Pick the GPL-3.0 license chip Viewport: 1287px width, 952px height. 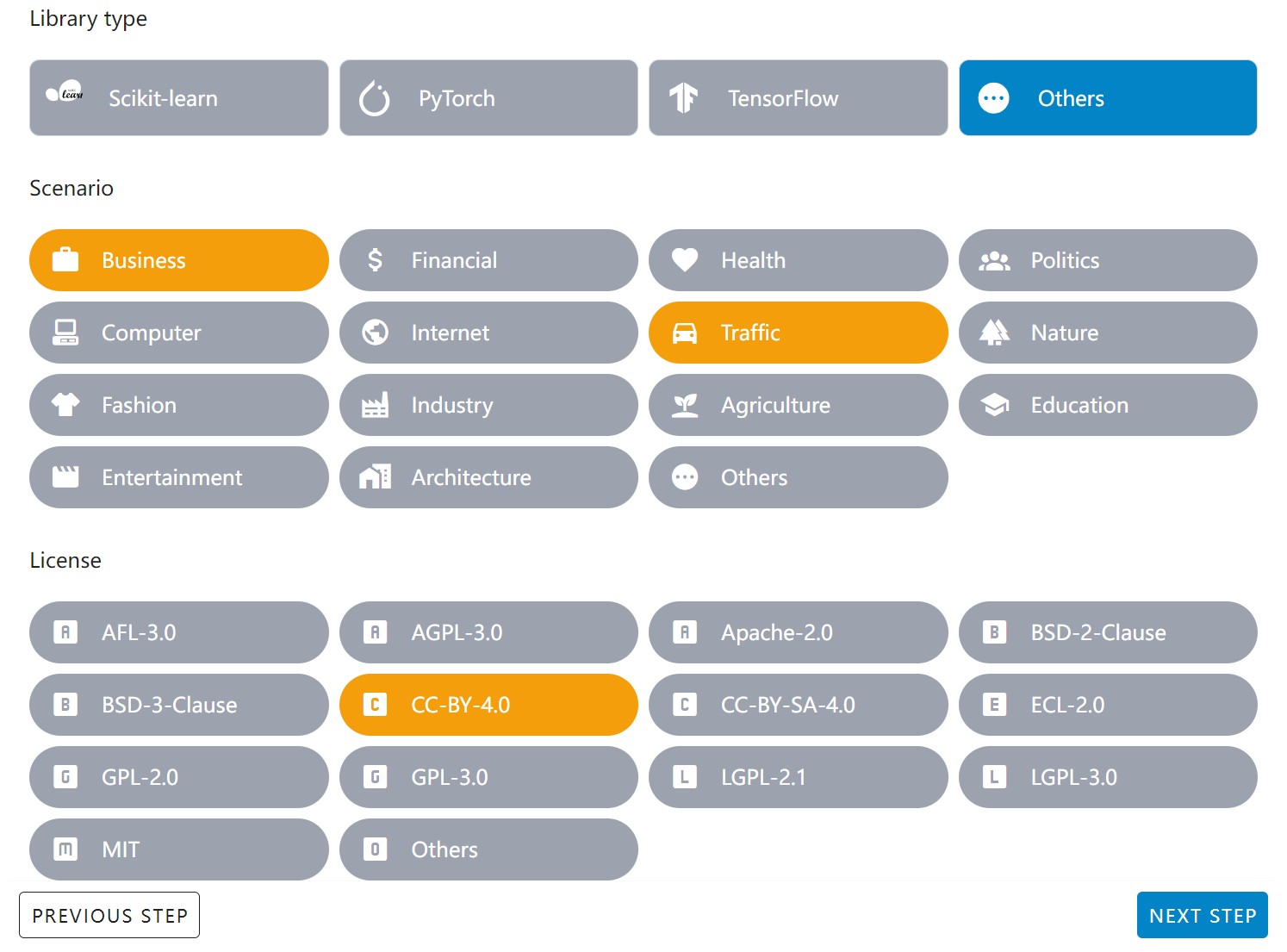pos(488,777)
